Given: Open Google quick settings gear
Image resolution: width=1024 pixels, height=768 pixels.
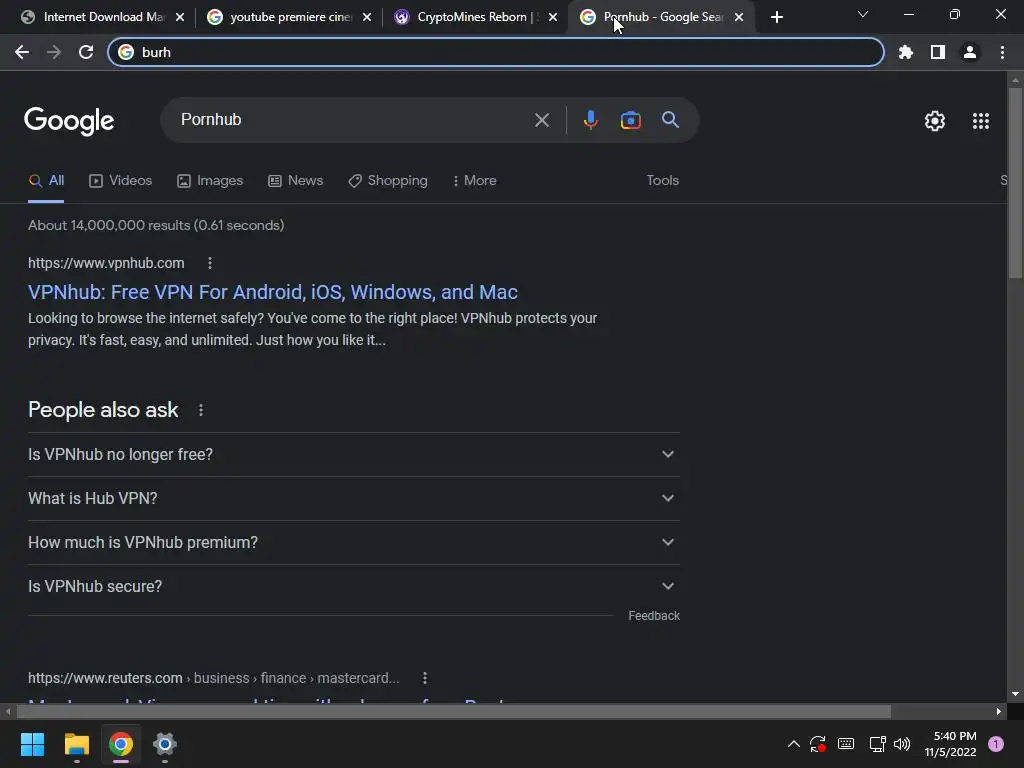Looking at the screenshot, I should pos(935,121).
